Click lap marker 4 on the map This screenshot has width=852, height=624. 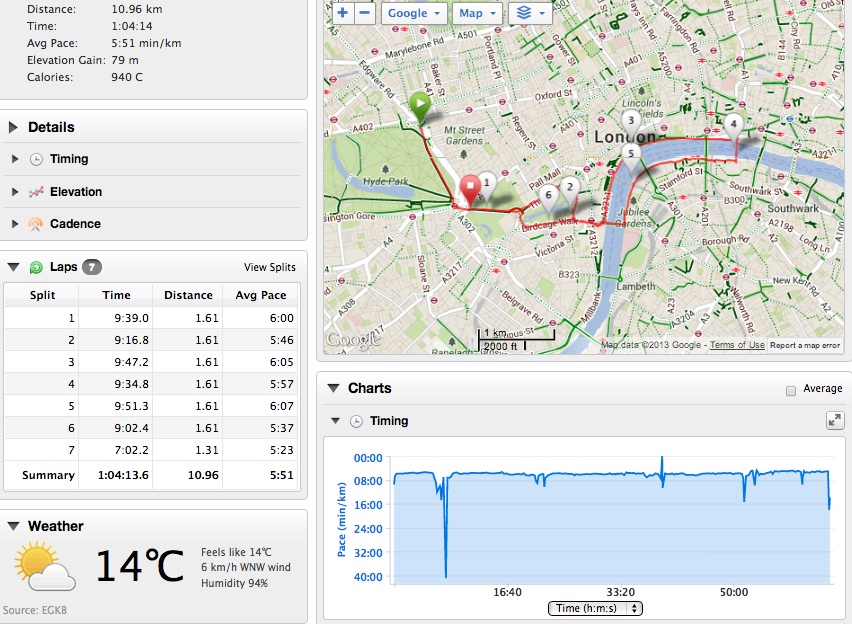tap(734, 126)
